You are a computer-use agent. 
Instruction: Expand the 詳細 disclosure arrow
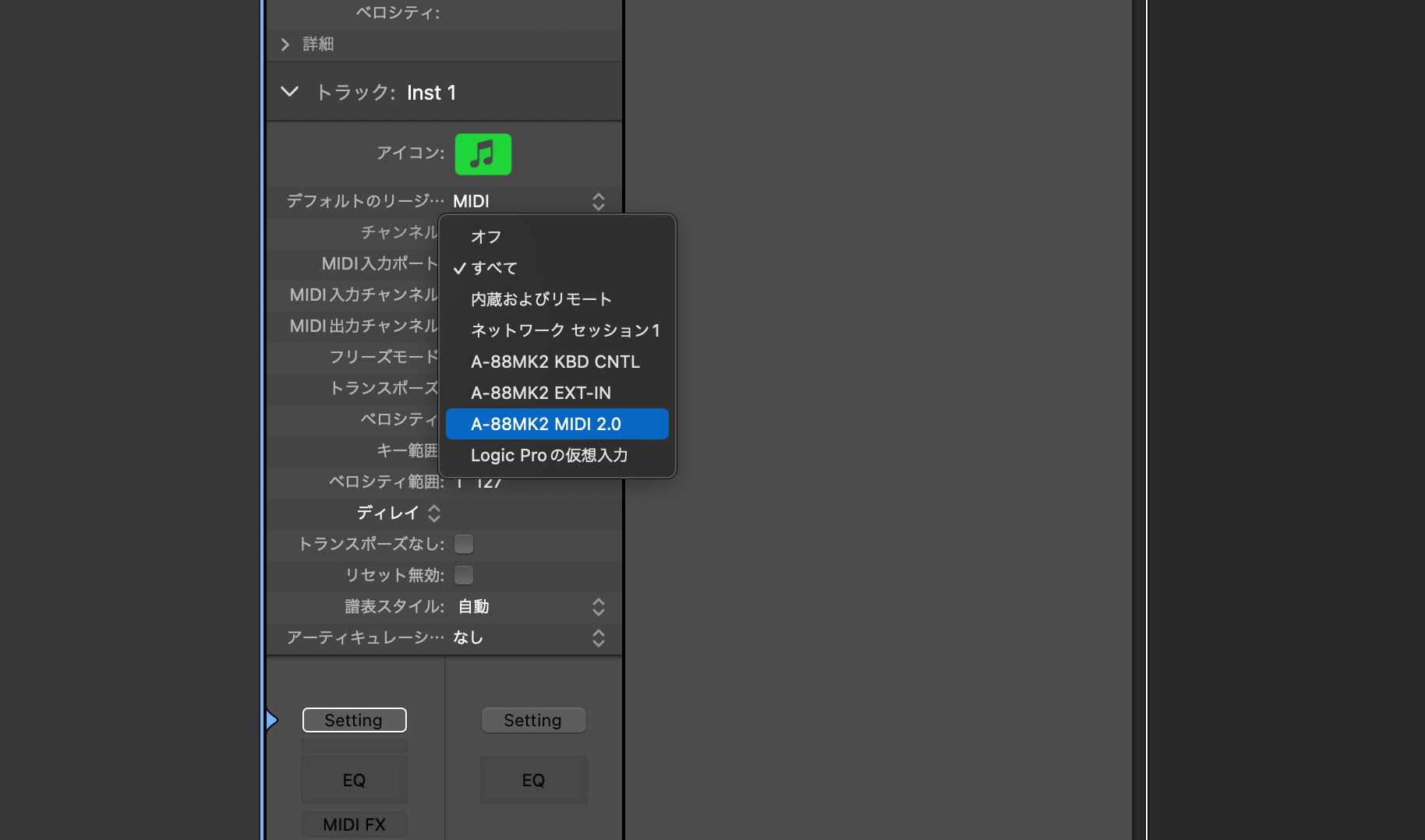click(285, 44)
